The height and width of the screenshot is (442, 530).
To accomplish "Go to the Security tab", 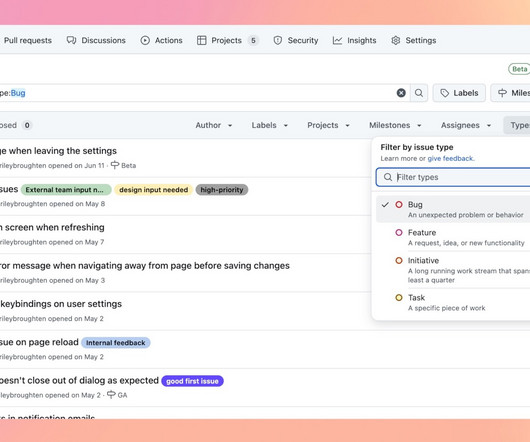I will point(296,41).
